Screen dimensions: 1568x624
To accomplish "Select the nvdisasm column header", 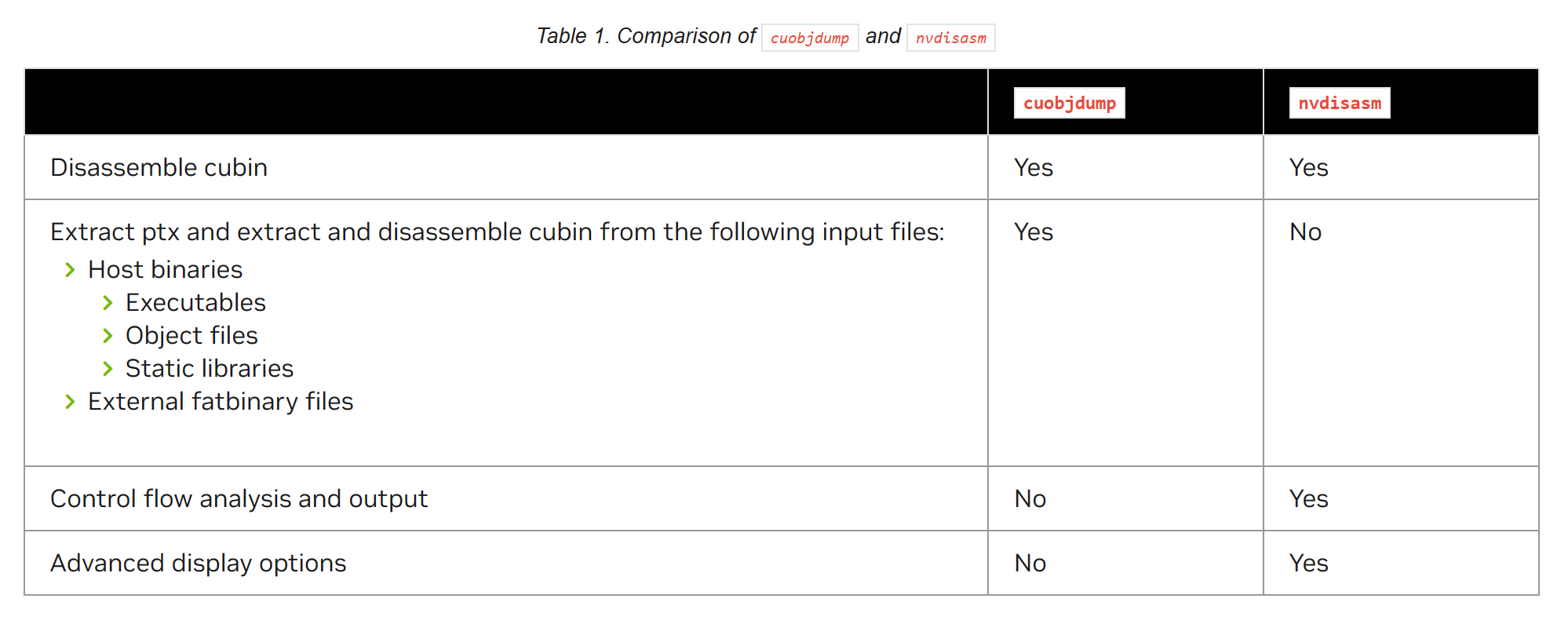I will pyautogui.click(x=1339, y=103).
